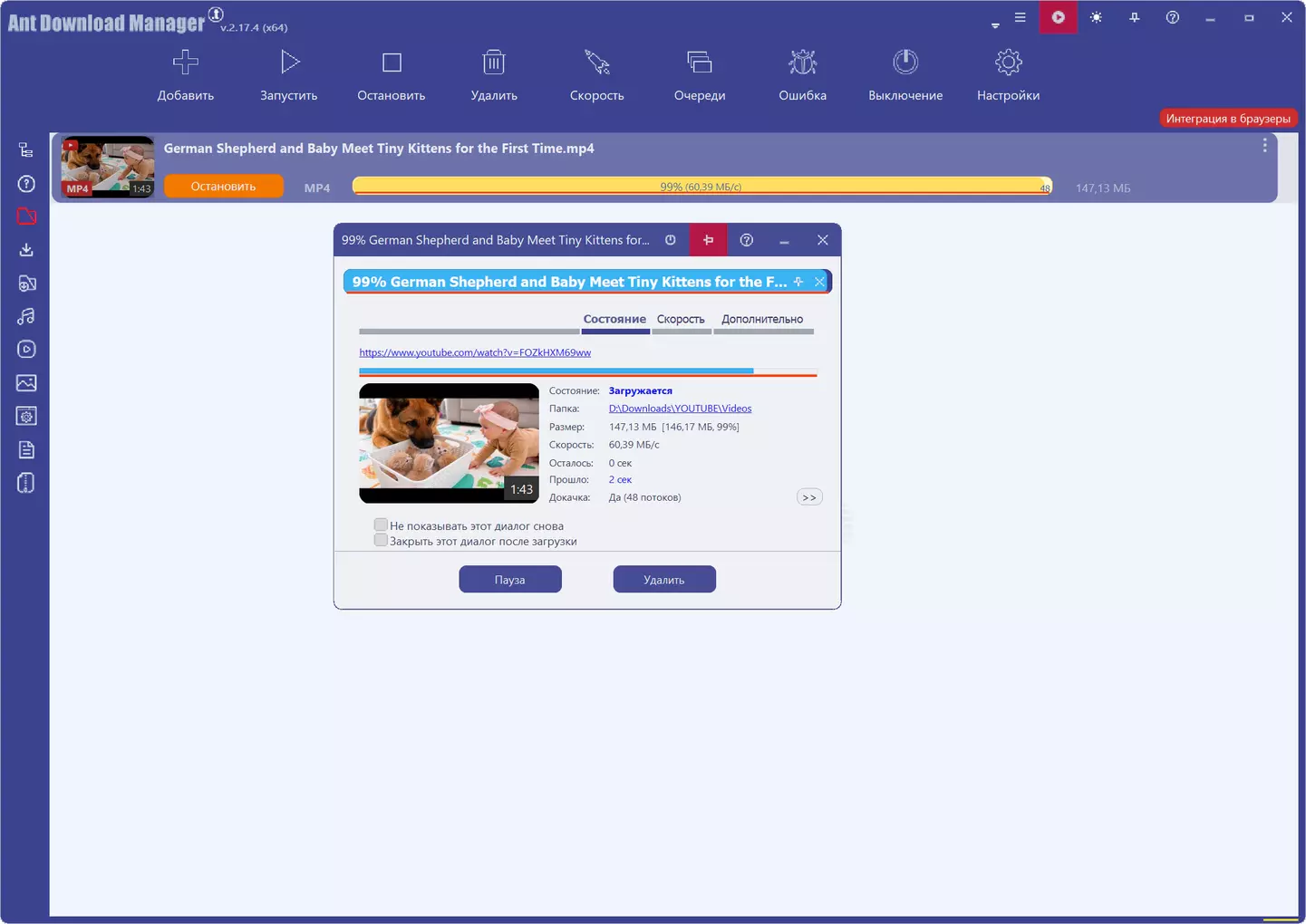This screenshot has height=924, width=1306.
Task: Click the Остановить stop toolbar icon
Action: click(392, 63)
